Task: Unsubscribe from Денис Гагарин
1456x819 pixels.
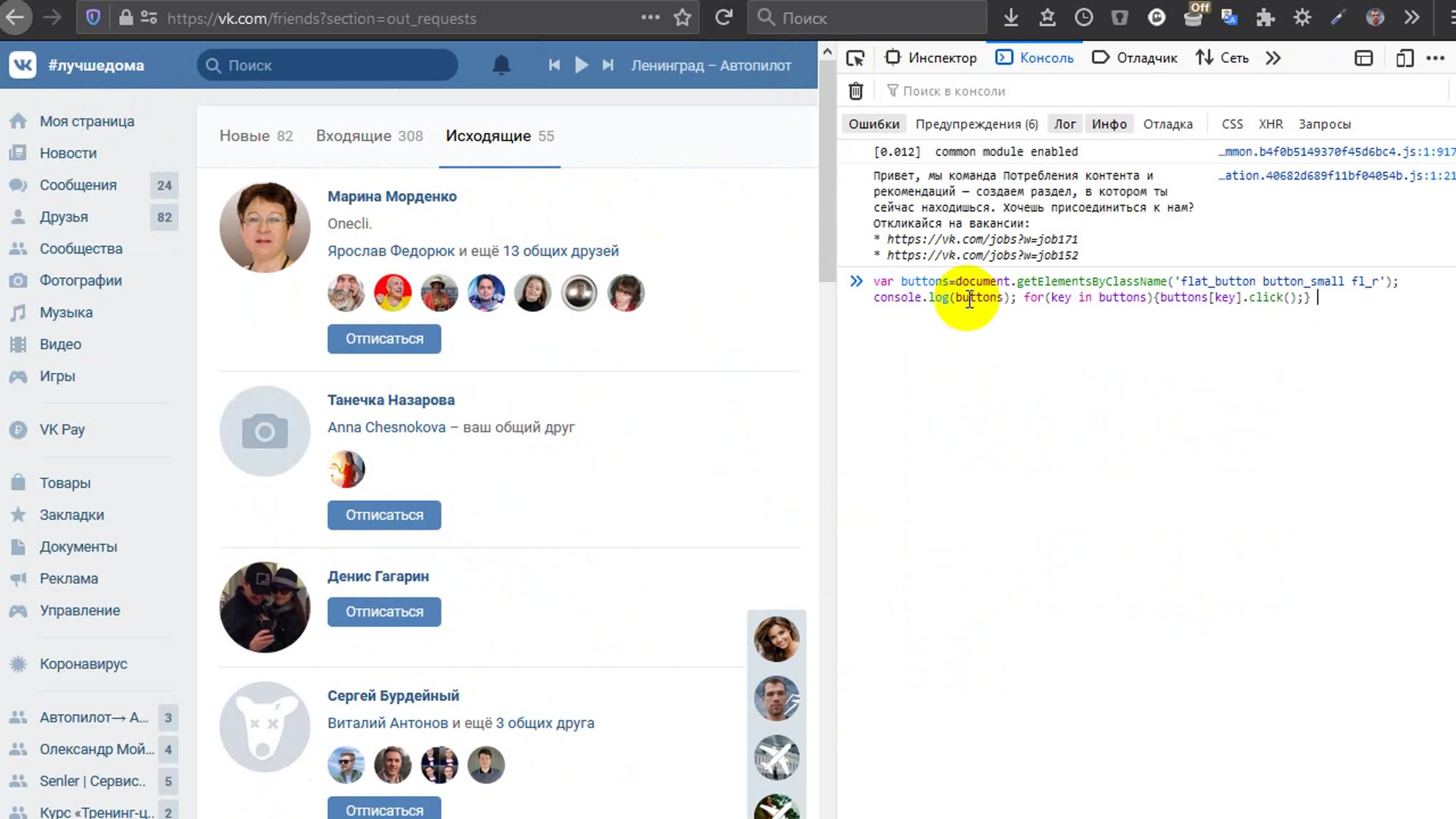Action: tap(384, 611)
